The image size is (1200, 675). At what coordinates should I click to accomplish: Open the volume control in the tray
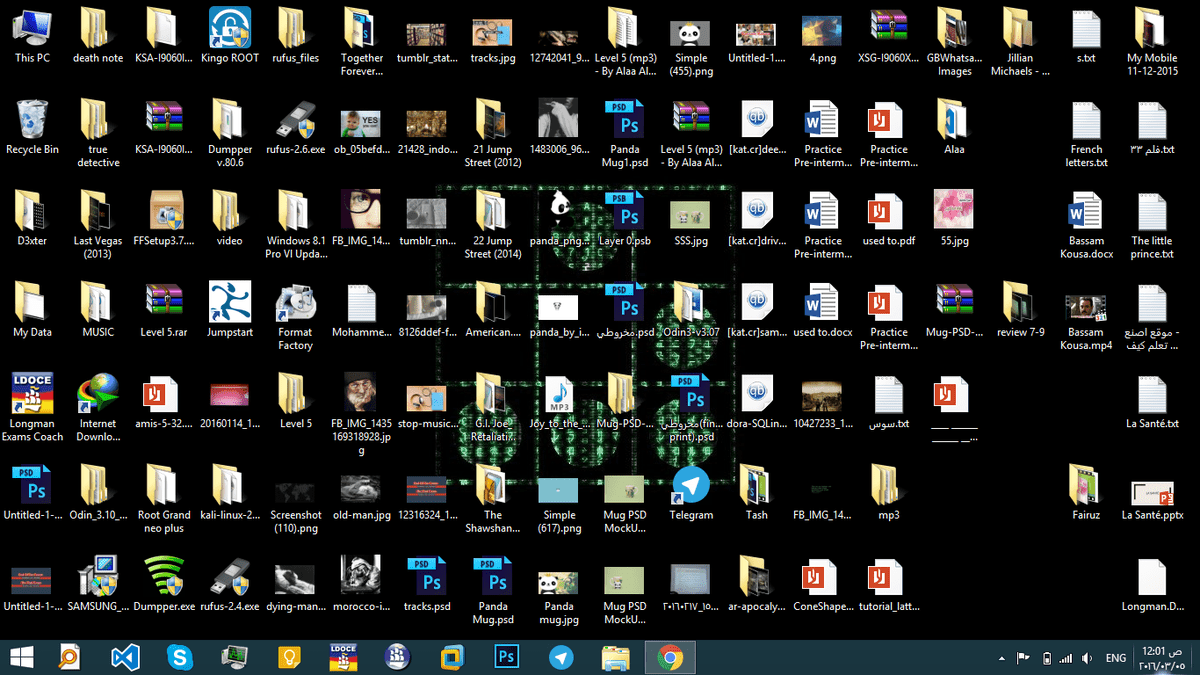(1085, 657)
